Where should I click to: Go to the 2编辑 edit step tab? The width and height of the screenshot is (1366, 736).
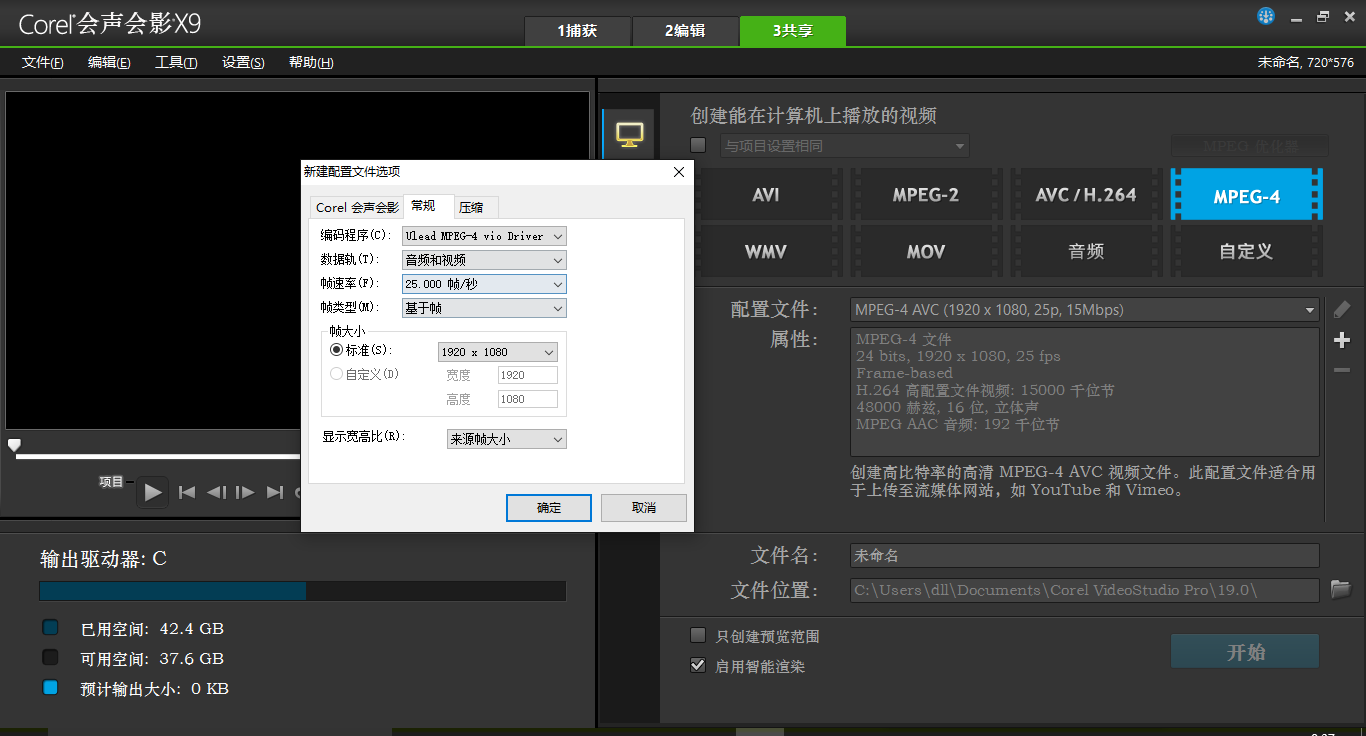685,31
